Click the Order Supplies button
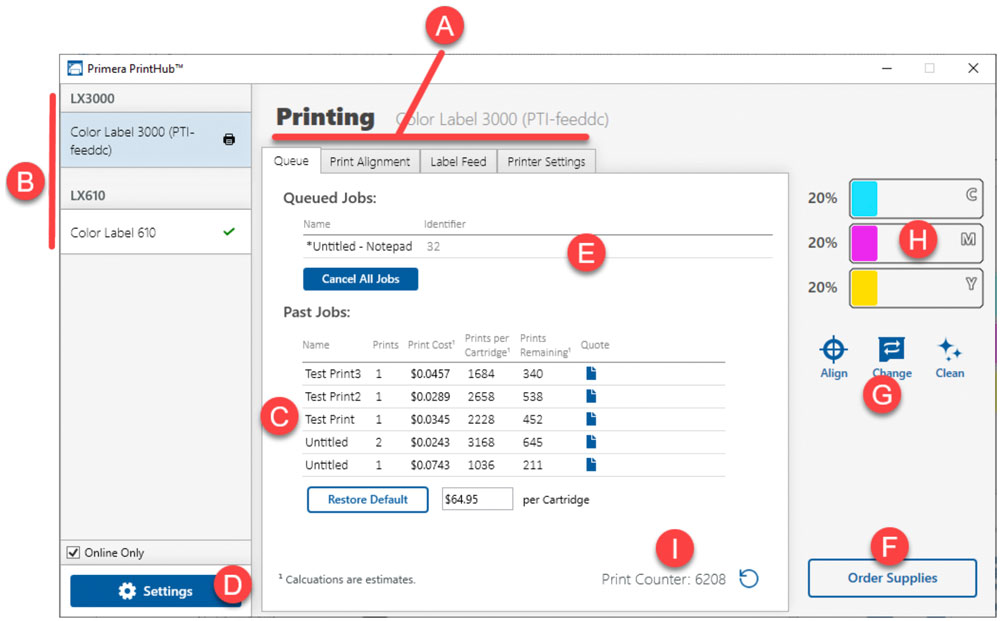 point(892,578)
